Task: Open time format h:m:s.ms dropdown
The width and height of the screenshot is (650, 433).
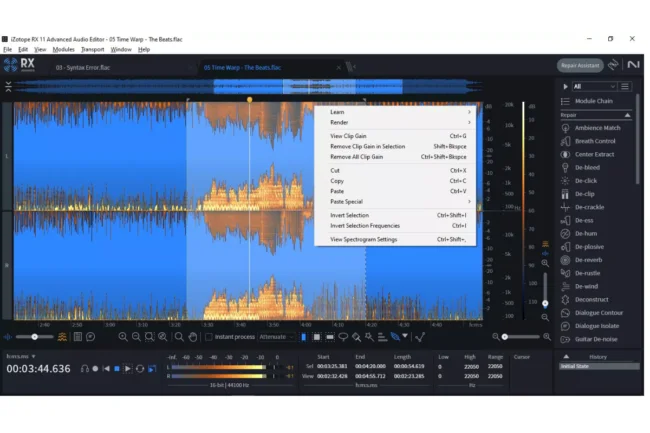Action: [21, 356]
